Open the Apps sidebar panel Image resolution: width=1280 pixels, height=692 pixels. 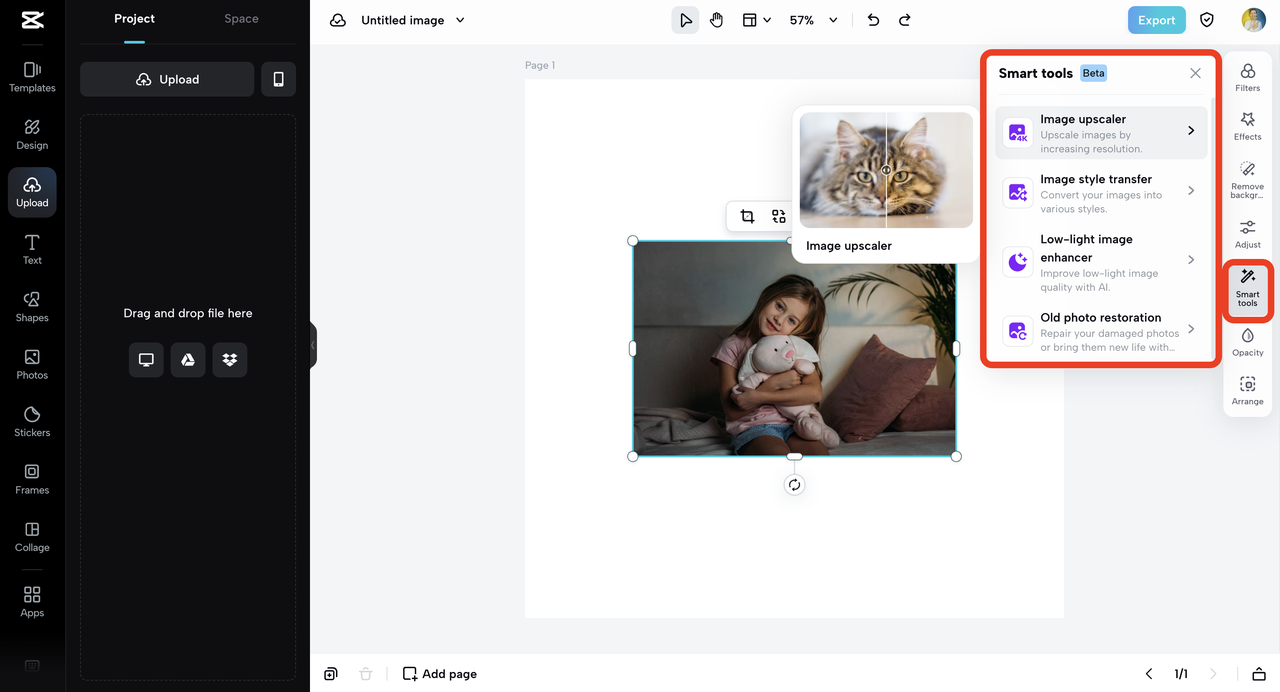32,602
